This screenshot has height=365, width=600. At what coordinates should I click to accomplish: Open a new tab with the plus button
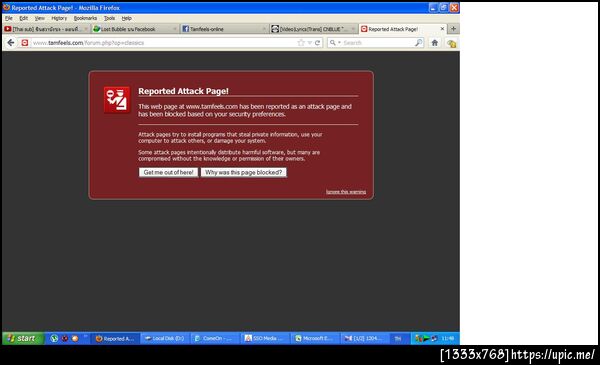pos(453,29)
